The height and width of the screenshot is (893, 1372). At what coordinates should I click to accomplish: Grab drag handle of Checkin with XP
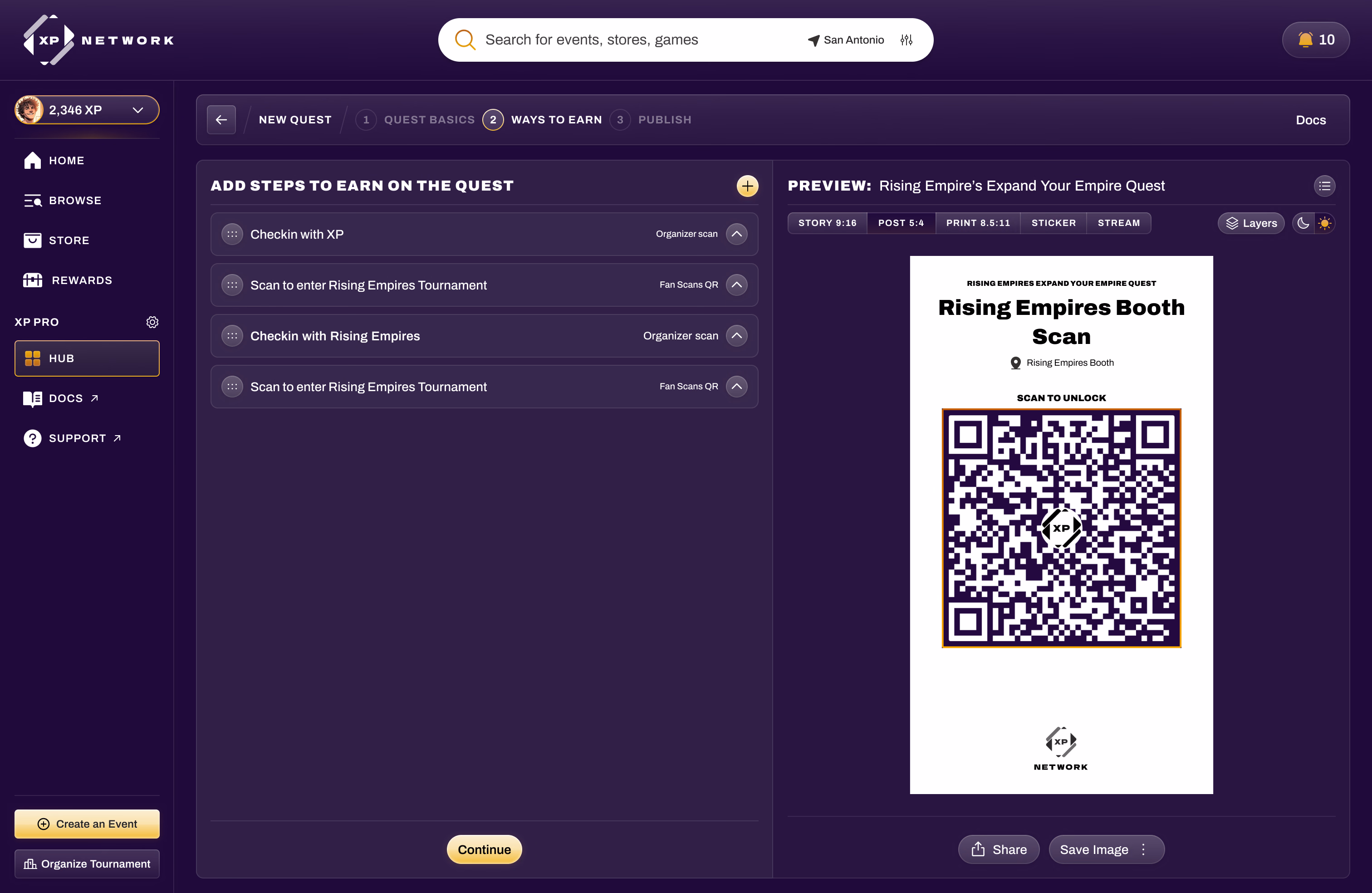(x=232, y=234)
